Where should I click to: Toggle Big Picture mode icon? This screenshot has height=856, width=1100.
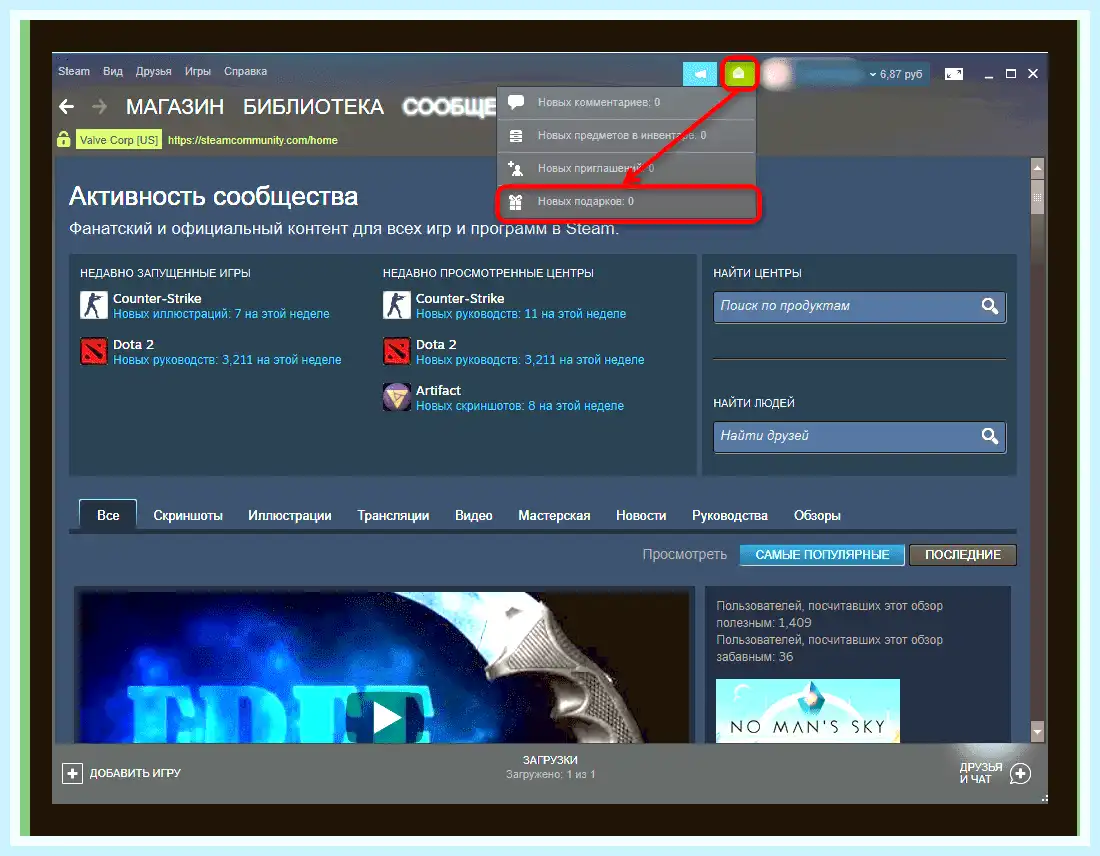[953, 74]
